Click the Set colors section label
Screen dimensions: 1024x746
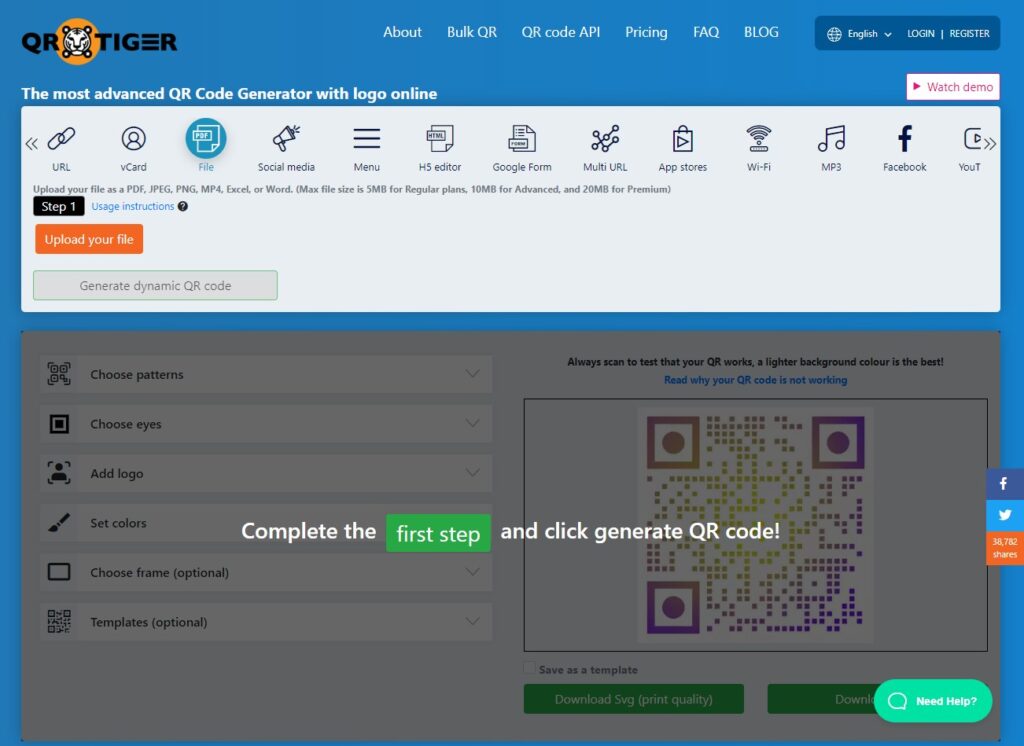click(x=118, y=523)
